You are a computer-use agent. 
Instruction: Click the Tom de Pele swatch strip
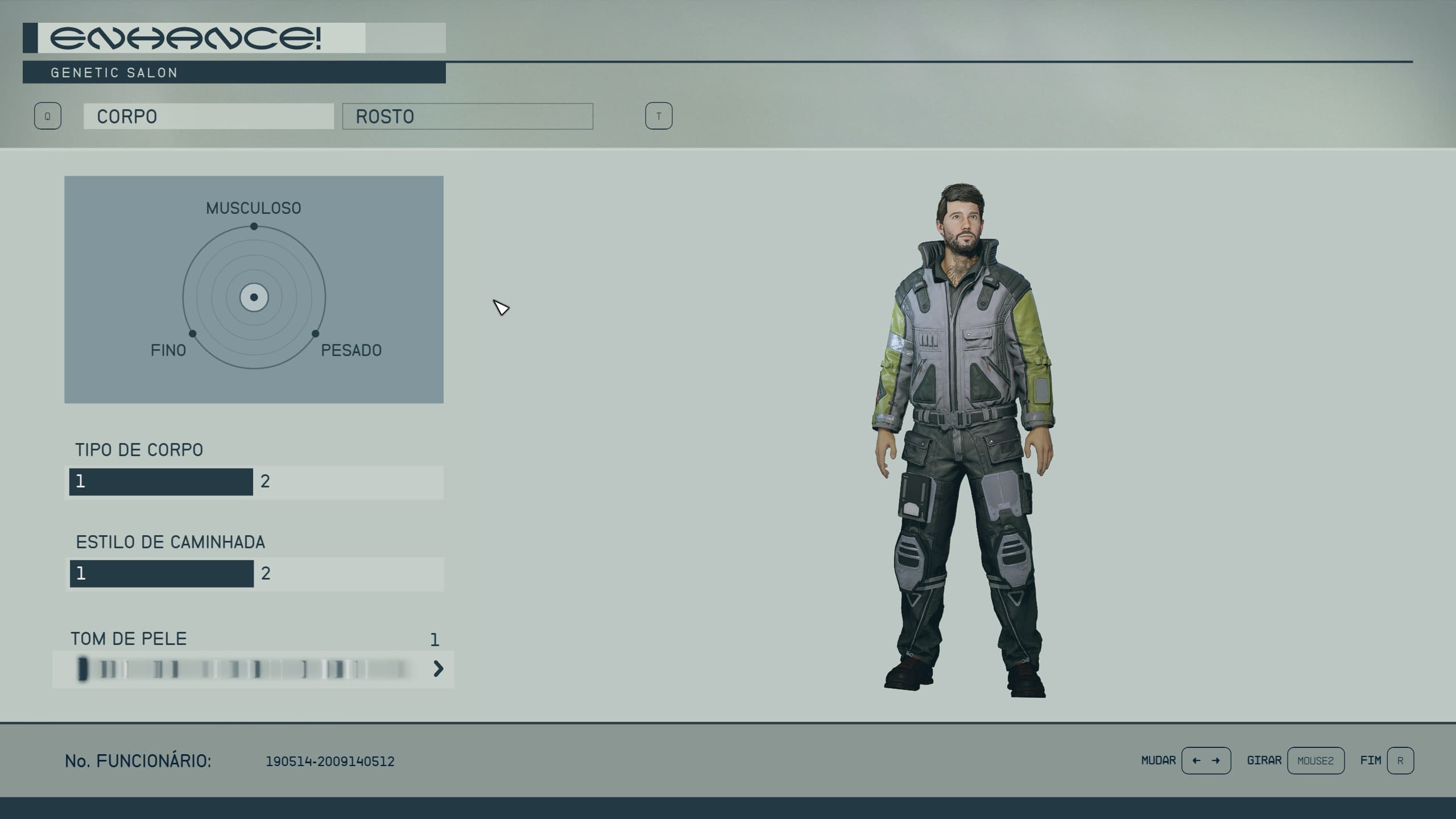click(x=243, y=669)
